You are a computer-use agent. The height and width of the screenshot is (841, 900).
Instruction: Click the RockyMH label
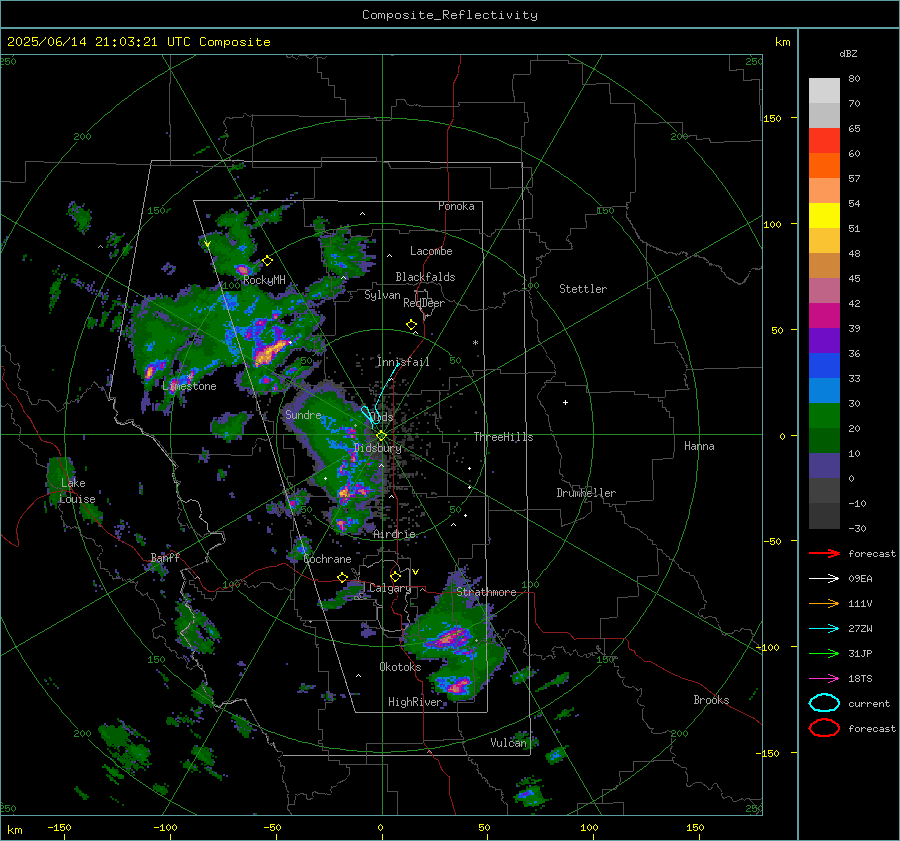tap(264, 280)
